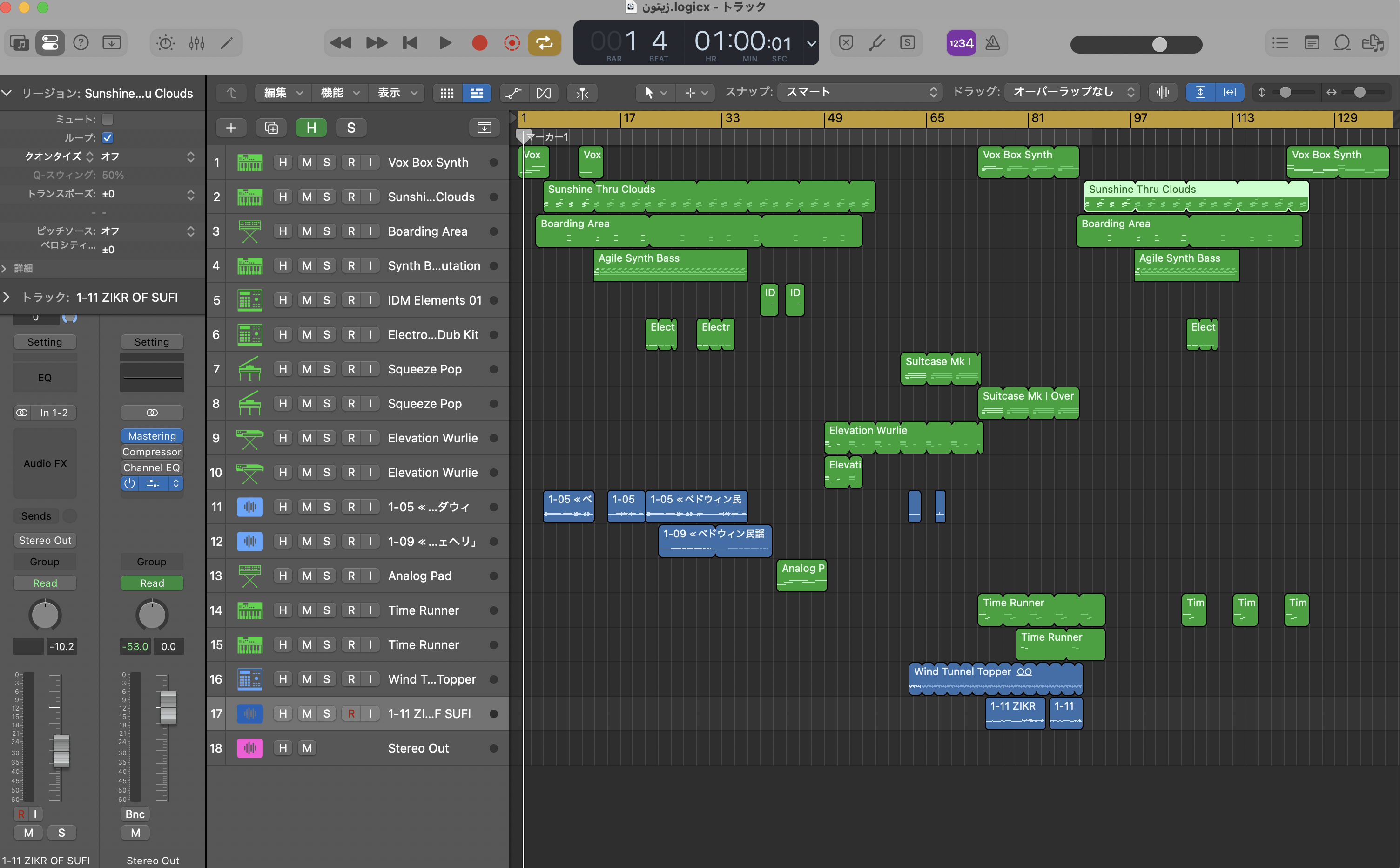The image size is (1400, 868).
Task: Click the master volume slider knob
Action: coord(1159,45)
